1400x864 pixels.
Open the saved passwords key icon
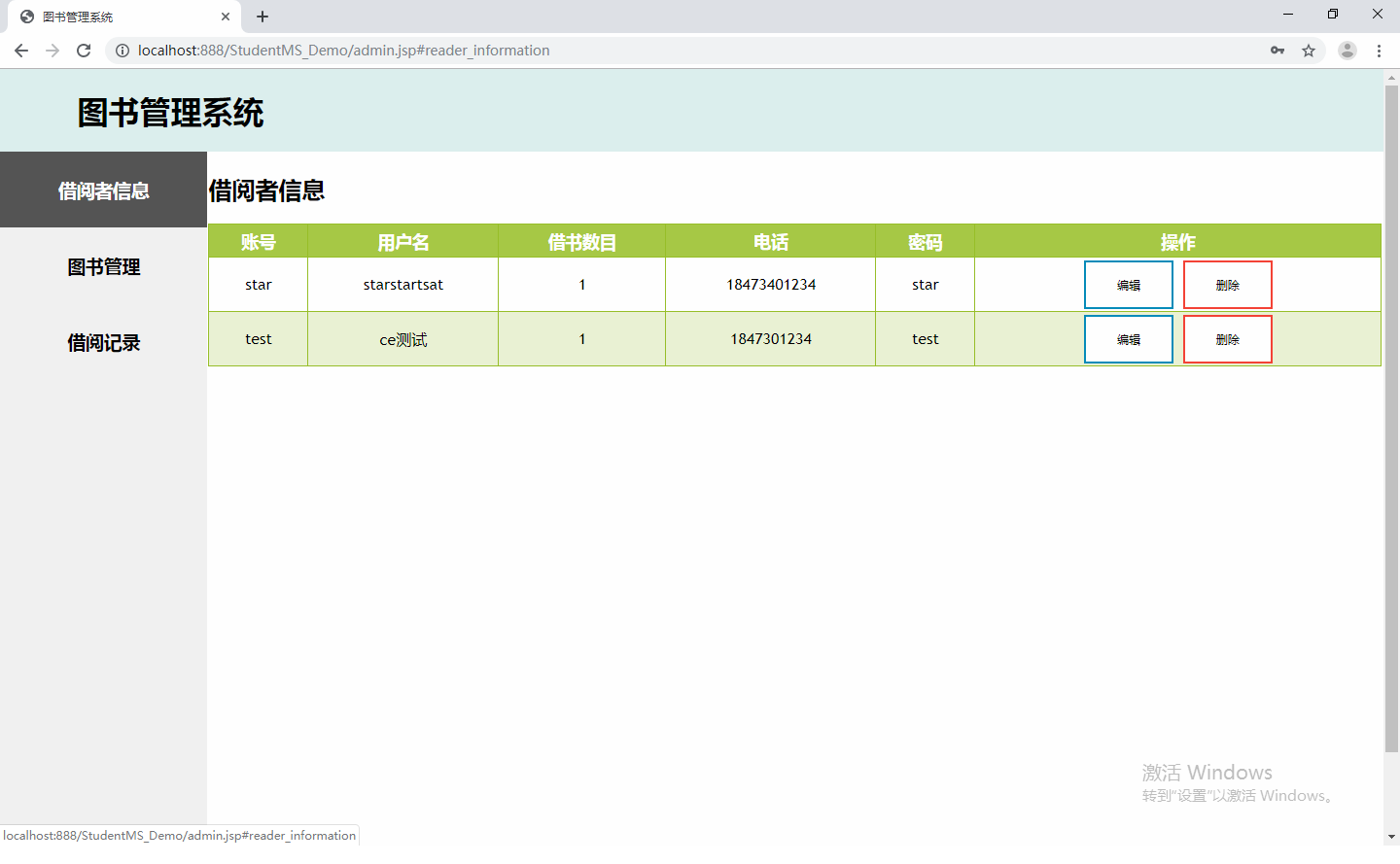1277,51
